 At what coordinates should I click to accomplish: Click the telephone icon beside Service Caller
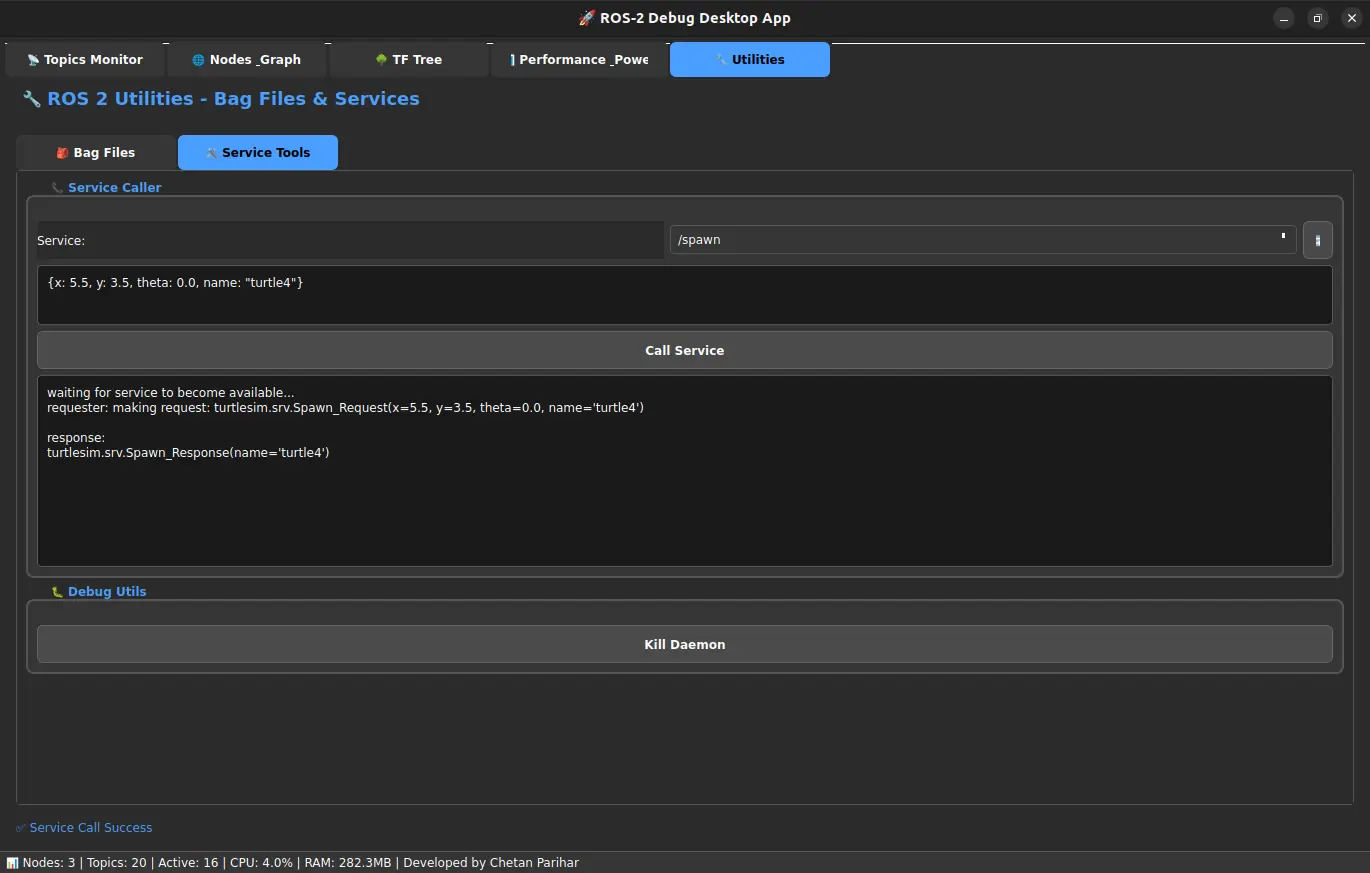[57, 188]
